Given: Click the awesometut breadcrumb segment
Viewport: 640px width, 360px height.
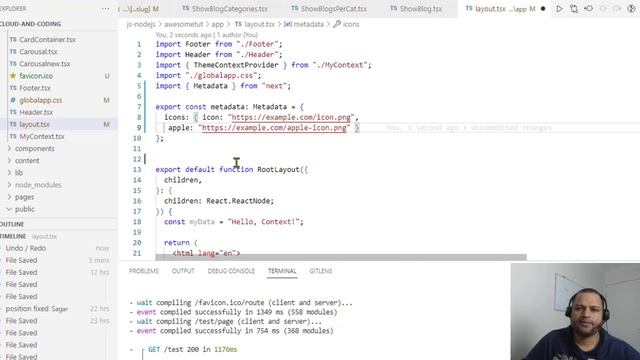Looking at the screenshot, I should pos(183,24).
